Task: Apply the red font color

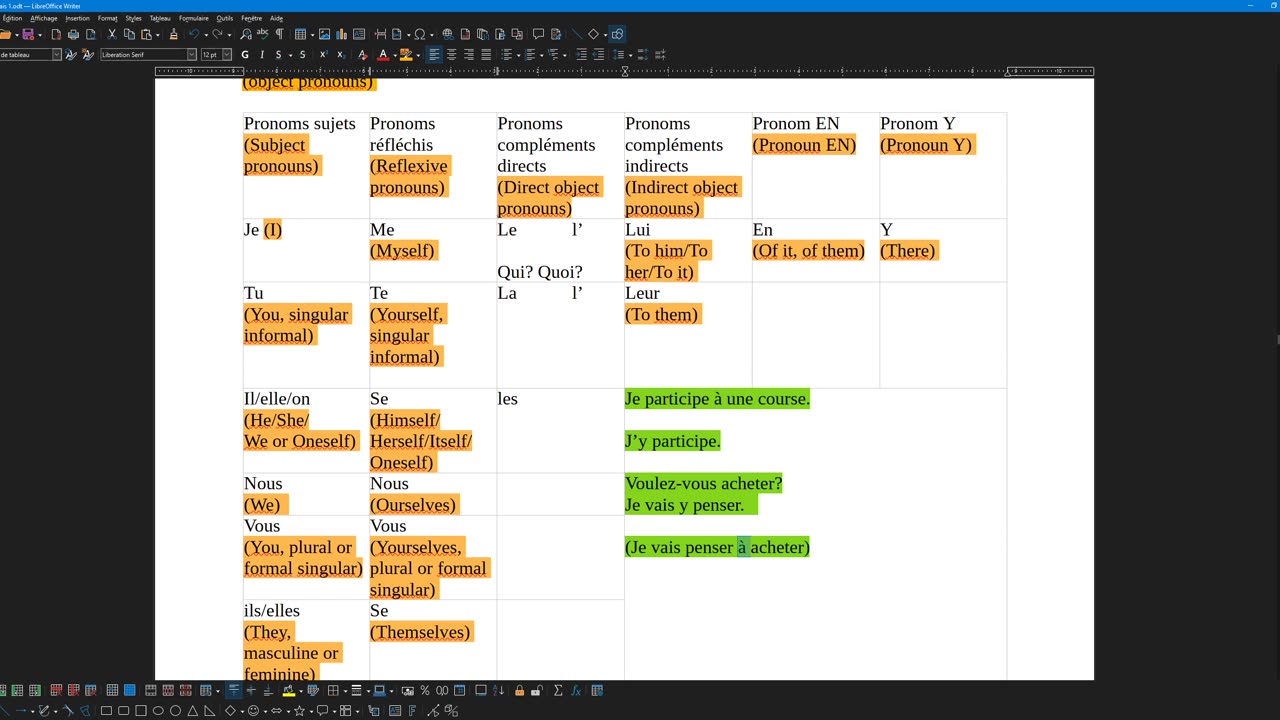Action: tap(382, 55)
